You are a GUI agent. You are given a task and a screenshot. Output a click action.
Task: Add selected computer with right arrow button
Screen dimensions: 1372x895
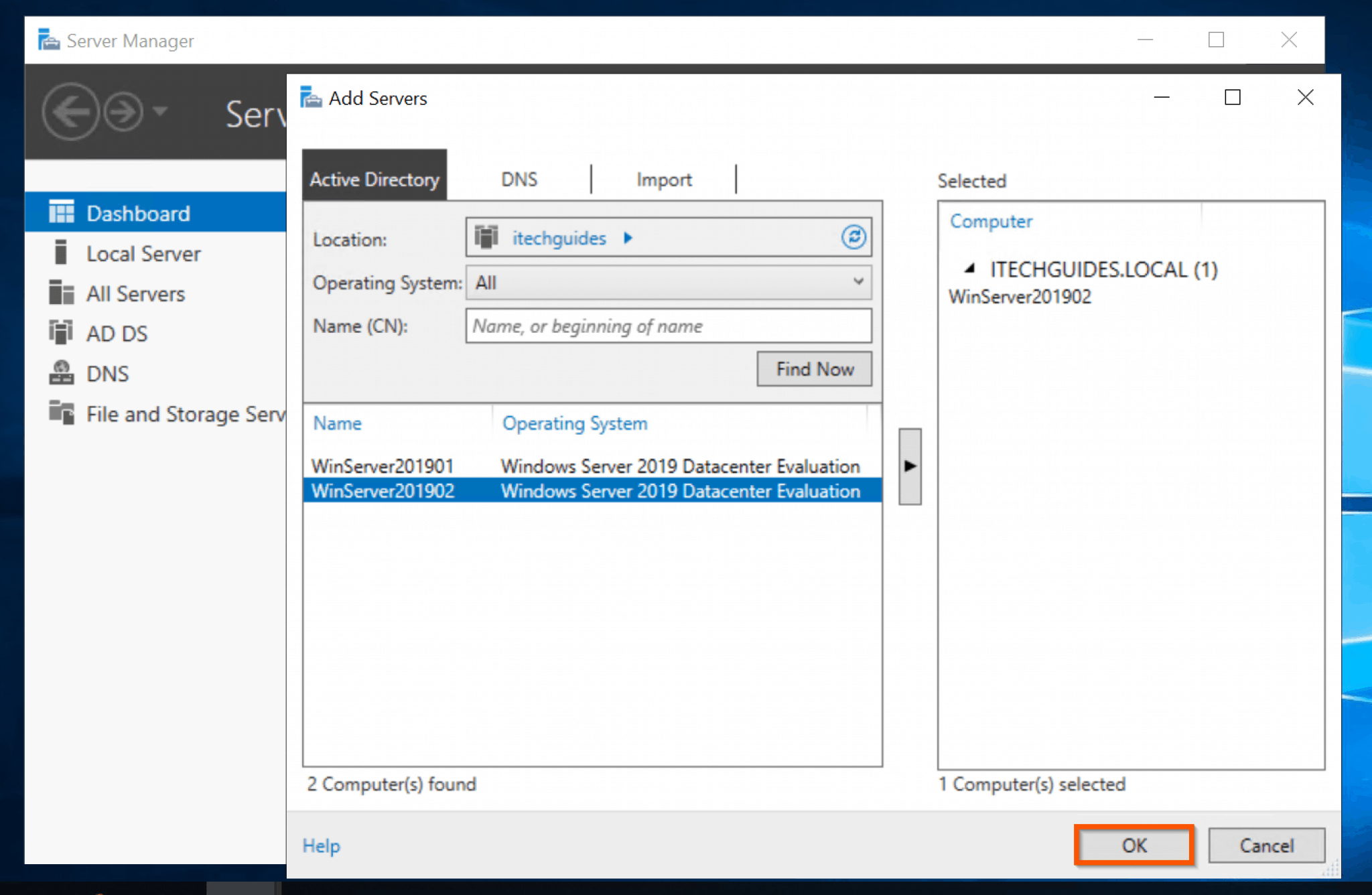coord(910,466)
